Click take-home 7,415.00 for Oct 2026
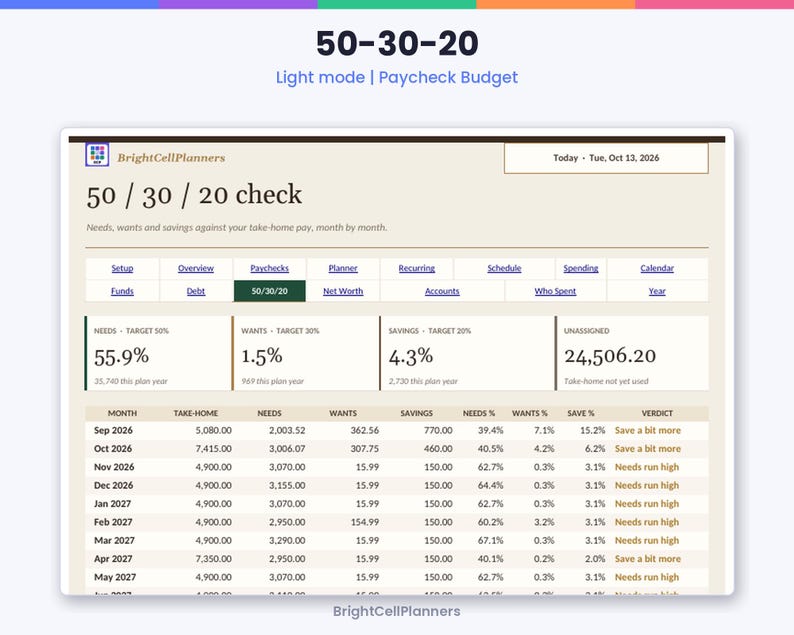The height and width of the screenshot is (635, 794). coord(214,449)
